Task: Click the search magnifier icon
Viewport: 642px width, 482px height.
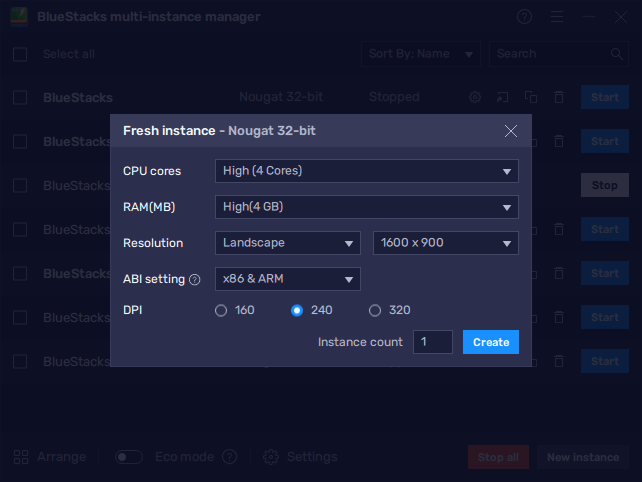Action: (x=617, y=54)
